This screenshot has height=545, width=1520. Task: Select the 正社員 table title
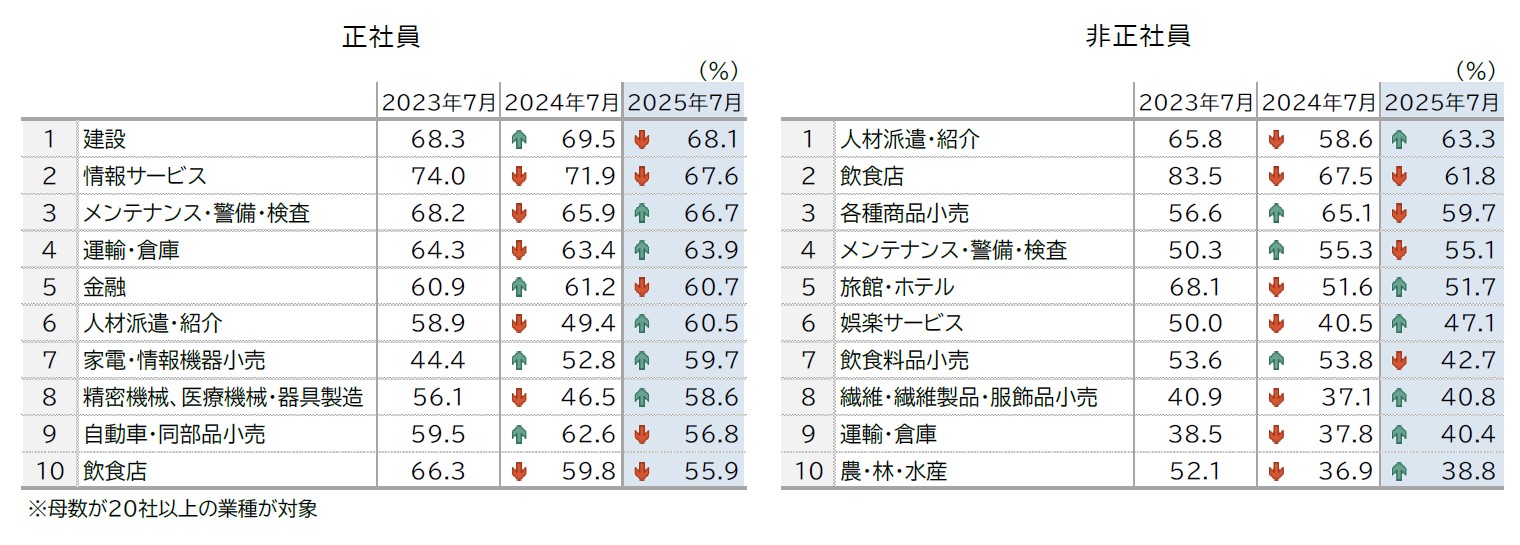click(x=381, y=36)
